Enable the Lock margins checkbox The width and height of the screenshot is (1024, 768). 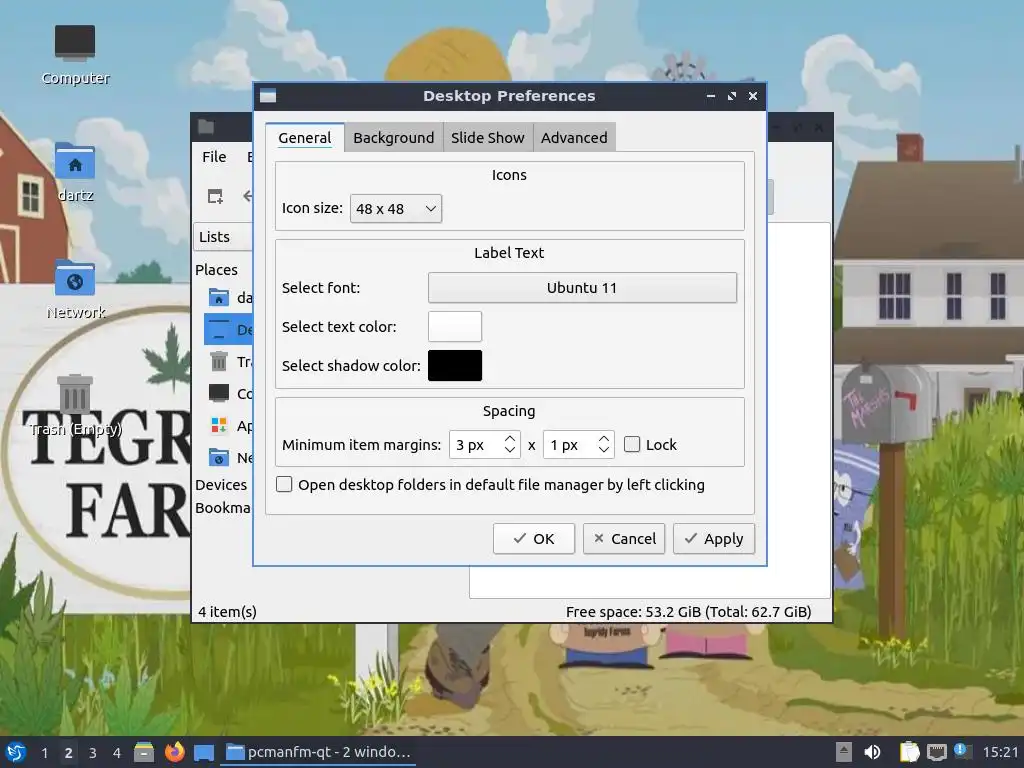[632, 445]
